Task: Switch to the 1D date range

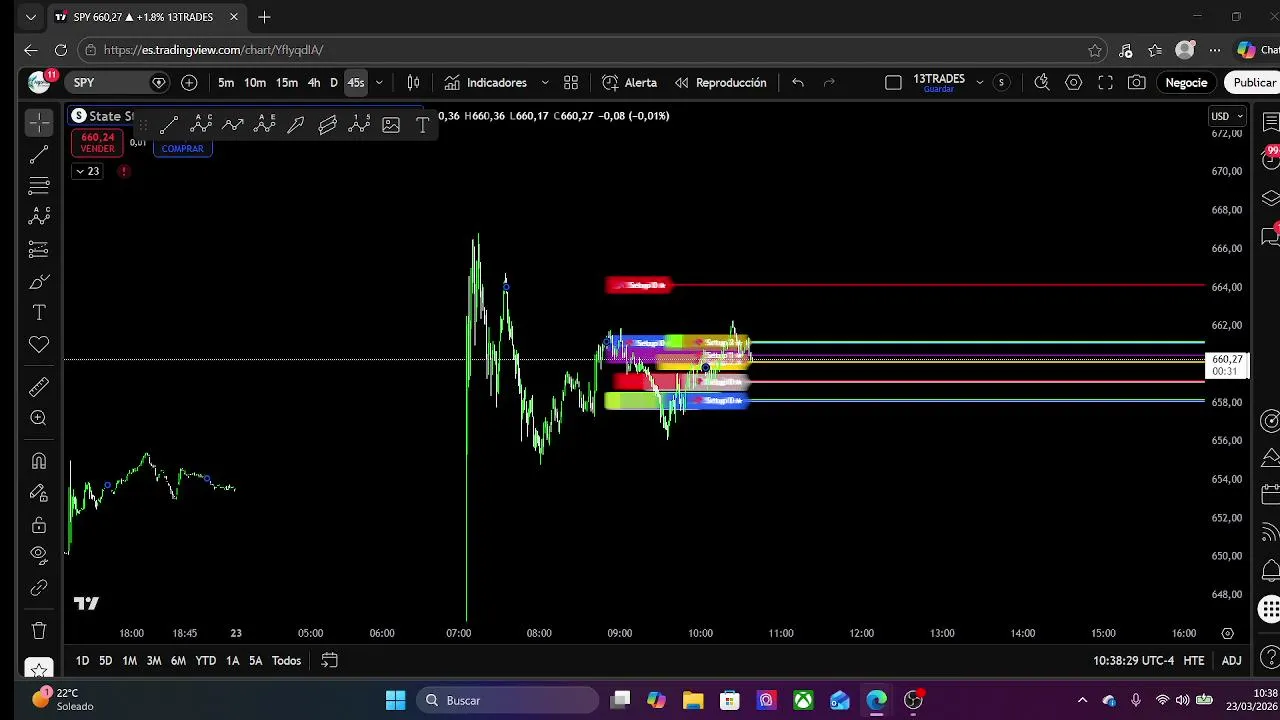Action: [82, 660]
